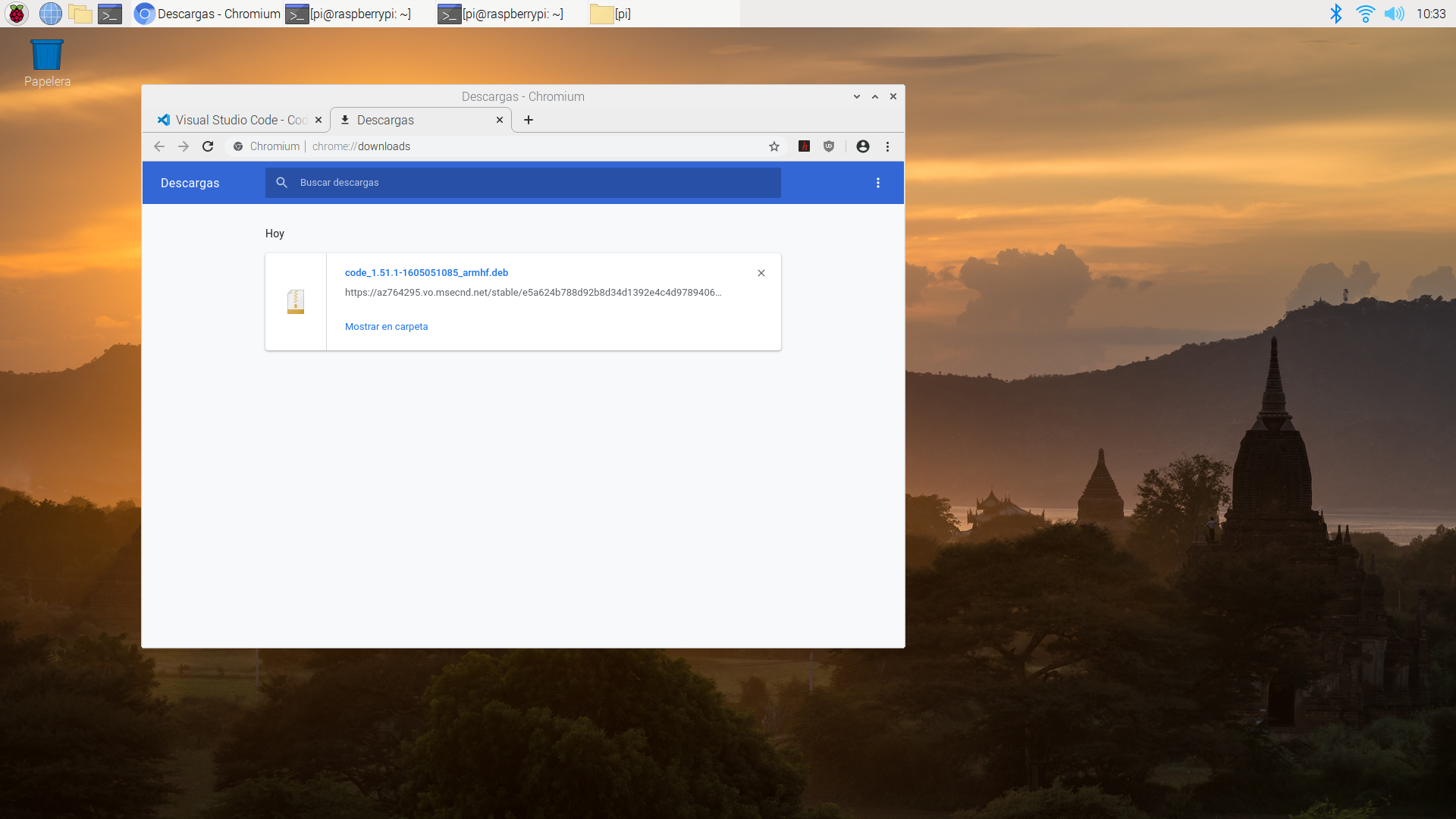Click Mostrar en carpeta link
The image size is (1456, 819).
(x=386, y=327)
